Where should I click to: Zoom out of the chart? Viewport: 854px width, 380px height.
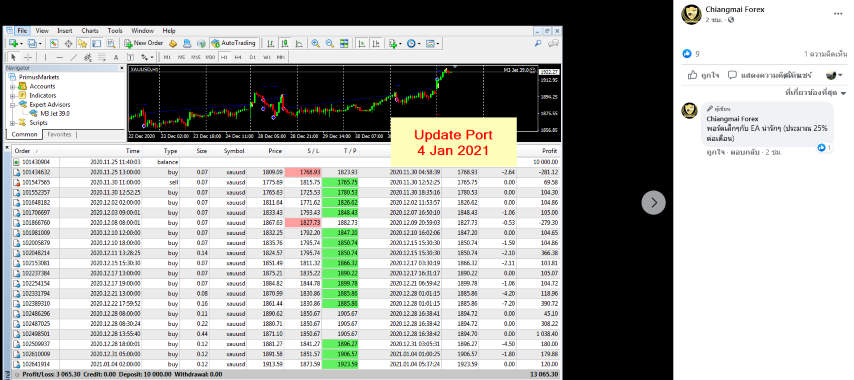[330, 44]
